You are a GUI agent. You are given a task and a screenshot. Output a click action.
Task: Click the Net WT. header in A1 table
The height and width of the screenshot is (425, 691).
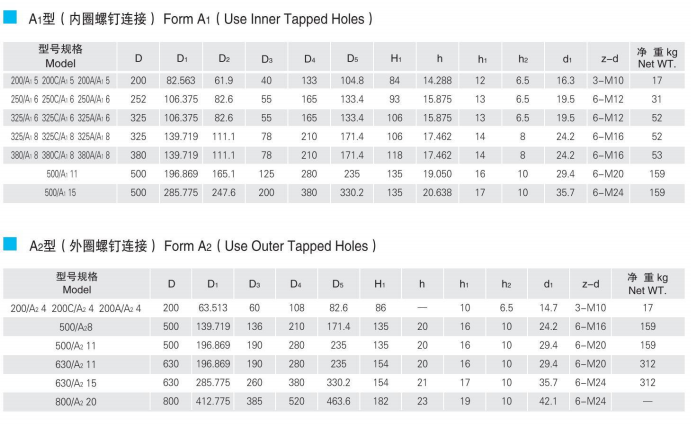coord(657,56)
